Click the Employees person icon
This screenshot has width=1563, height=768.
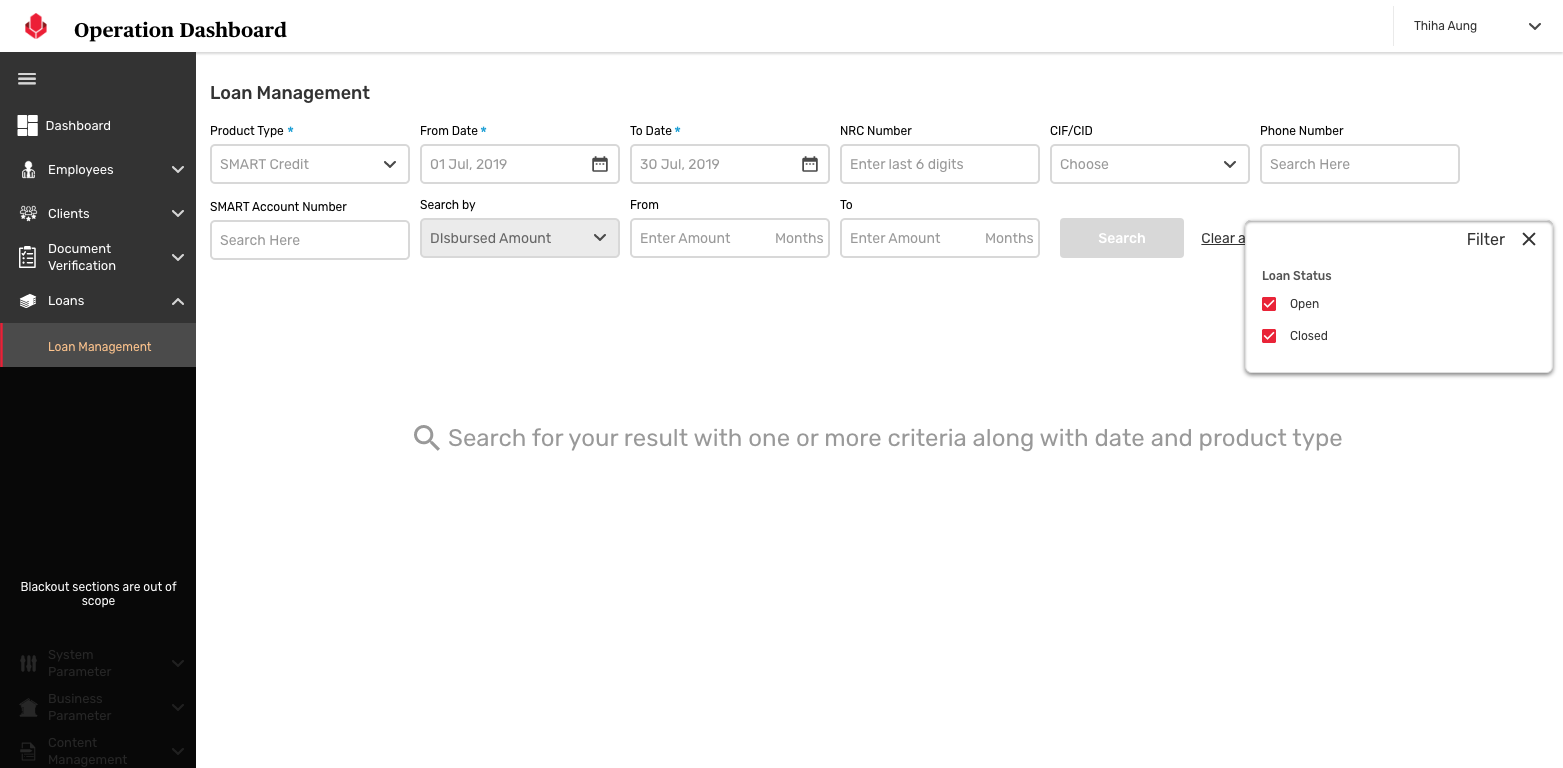tap(28, 170)
